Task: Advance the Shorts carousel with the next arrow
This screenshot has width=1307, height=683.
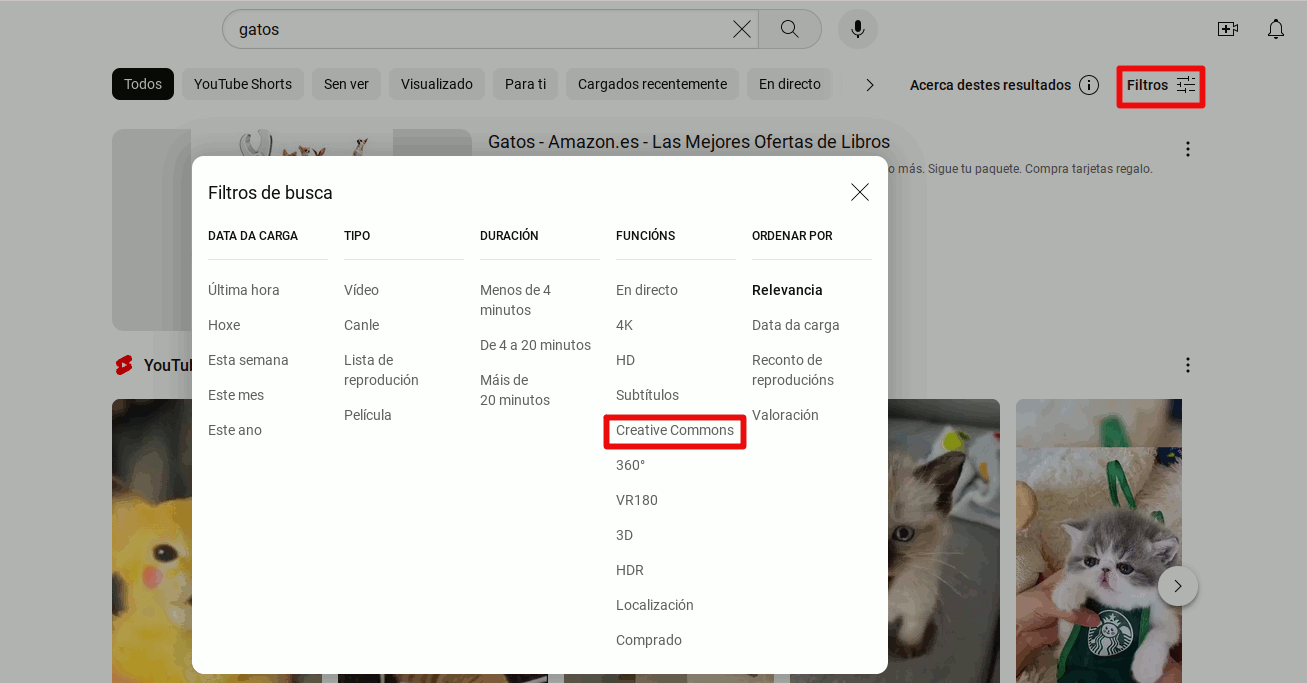Action: 1177,586
